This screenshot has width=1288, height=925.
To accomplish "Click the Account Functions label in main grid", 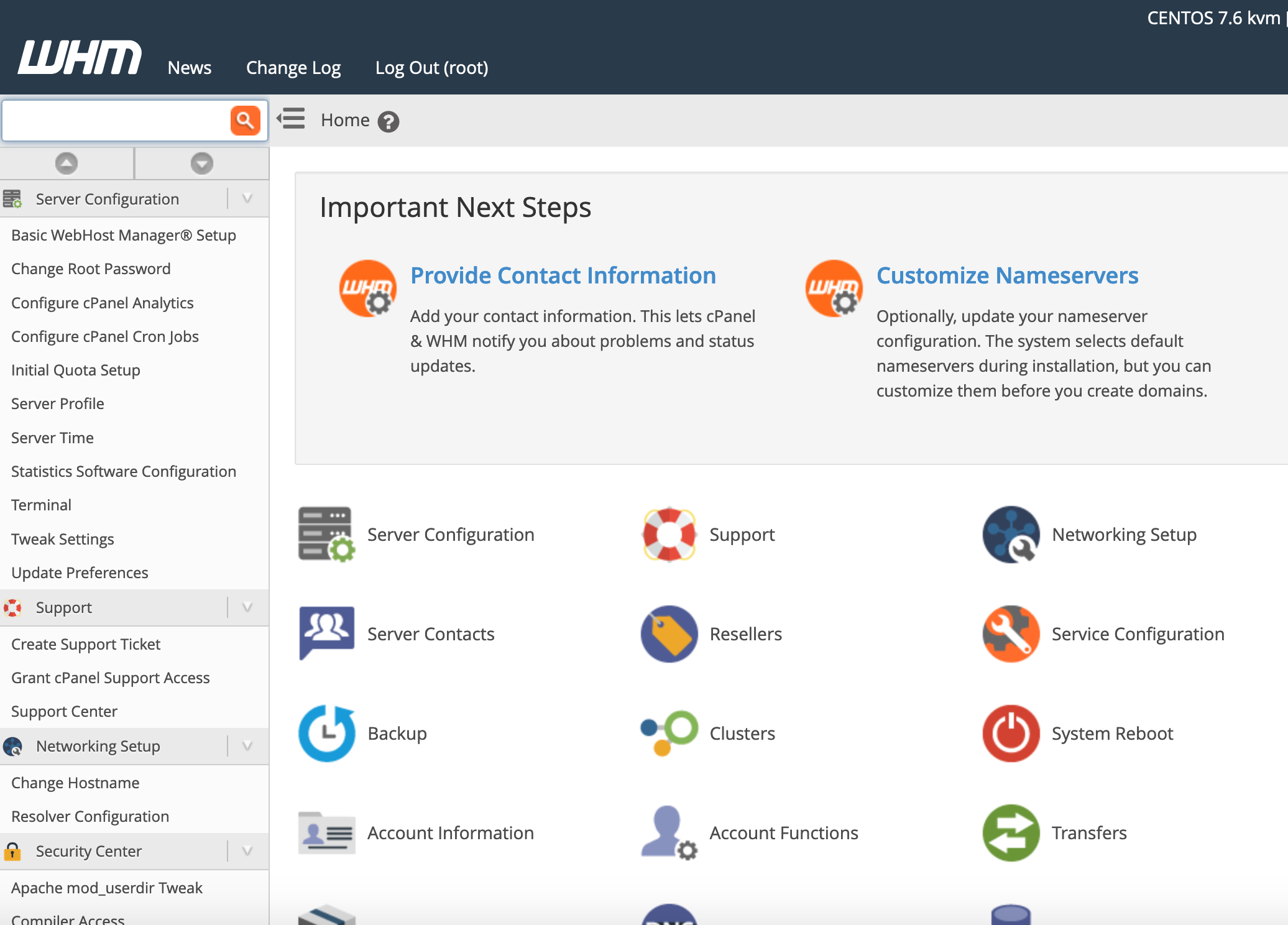I will [x=784, y=833].
